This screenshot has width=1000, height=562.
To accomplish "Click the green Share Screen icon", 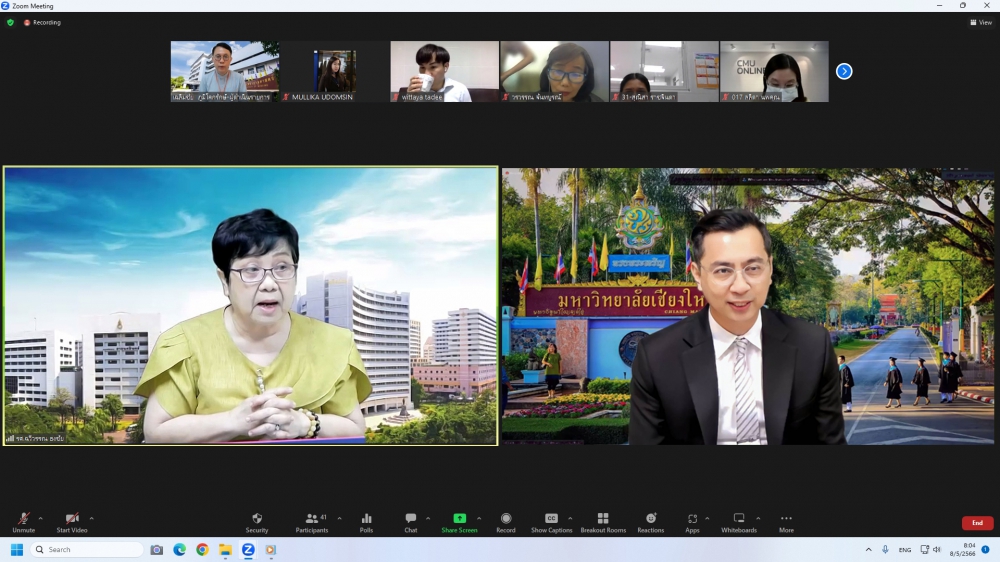I will click(459, 519).
